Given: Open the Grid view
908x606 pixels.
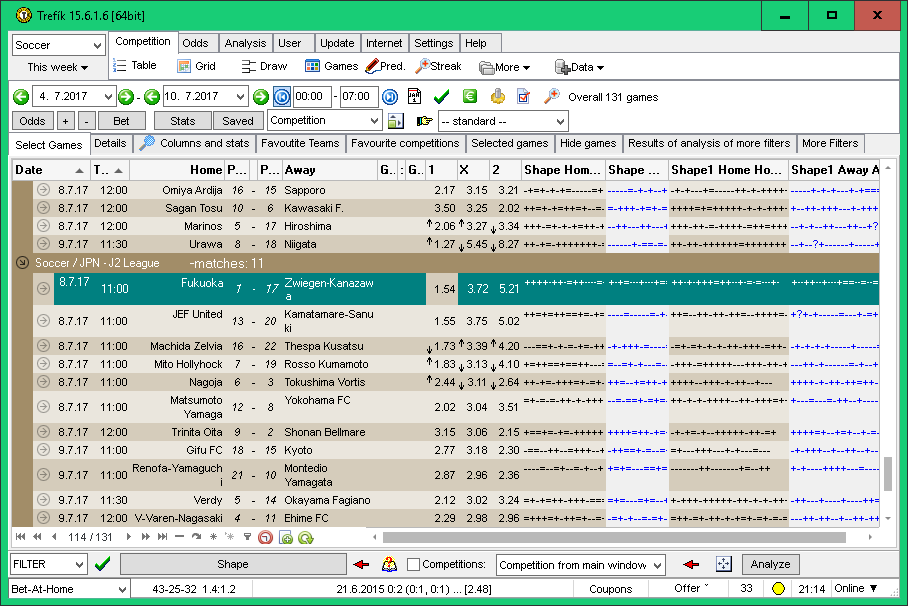Looking at the screenshot, I should (x=184, y=66).
